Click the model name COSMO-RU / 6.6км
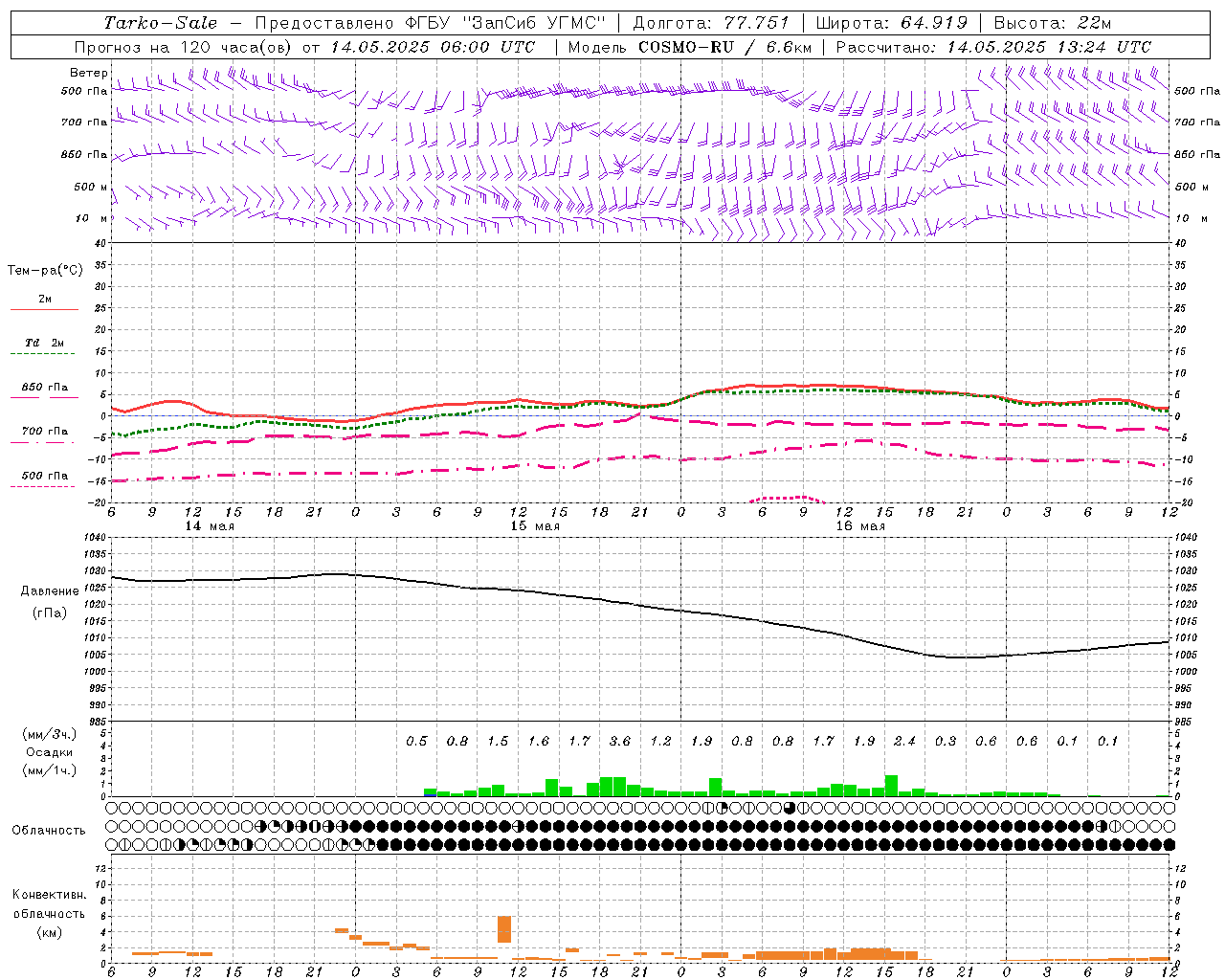This screenshot has width=1225, height=980. pyautogui.click(x=725, y=47)
